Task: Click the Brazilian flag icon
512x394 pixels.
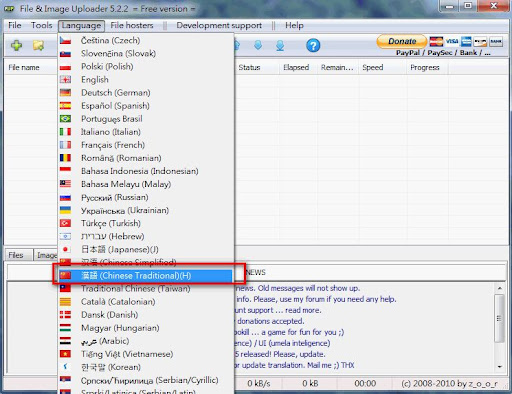Action: coord(65,119)
